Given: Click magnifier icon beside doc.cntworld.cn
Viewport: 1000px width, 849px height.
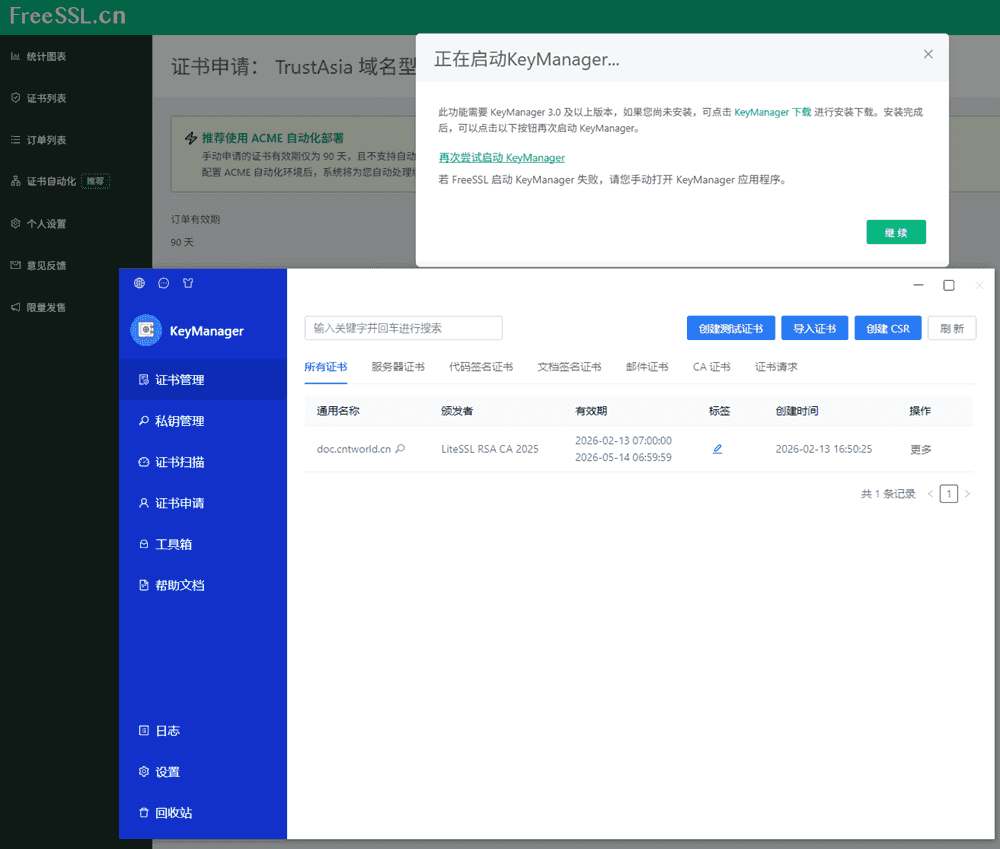Looking at the screenshot, I should (x=400, y=449).
